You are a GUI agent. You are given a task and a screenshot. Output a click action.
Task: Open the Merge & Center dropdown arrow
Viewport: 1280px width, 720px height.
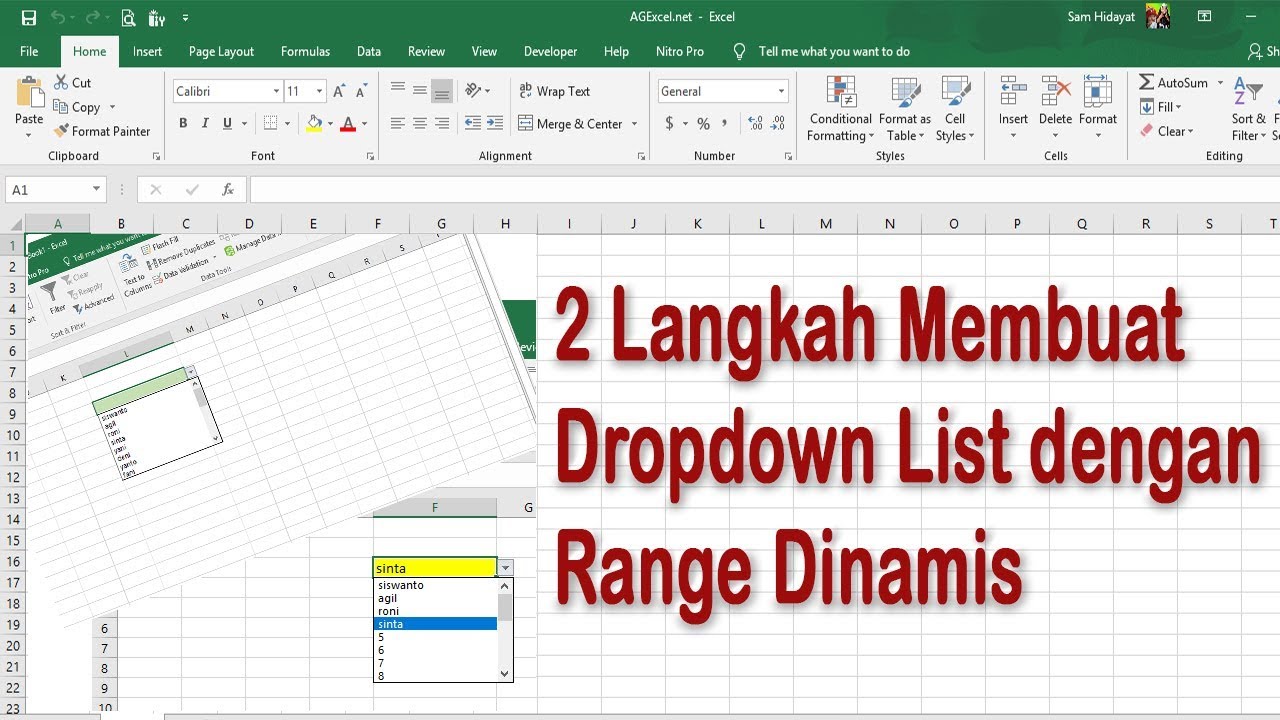click(634, 124)
